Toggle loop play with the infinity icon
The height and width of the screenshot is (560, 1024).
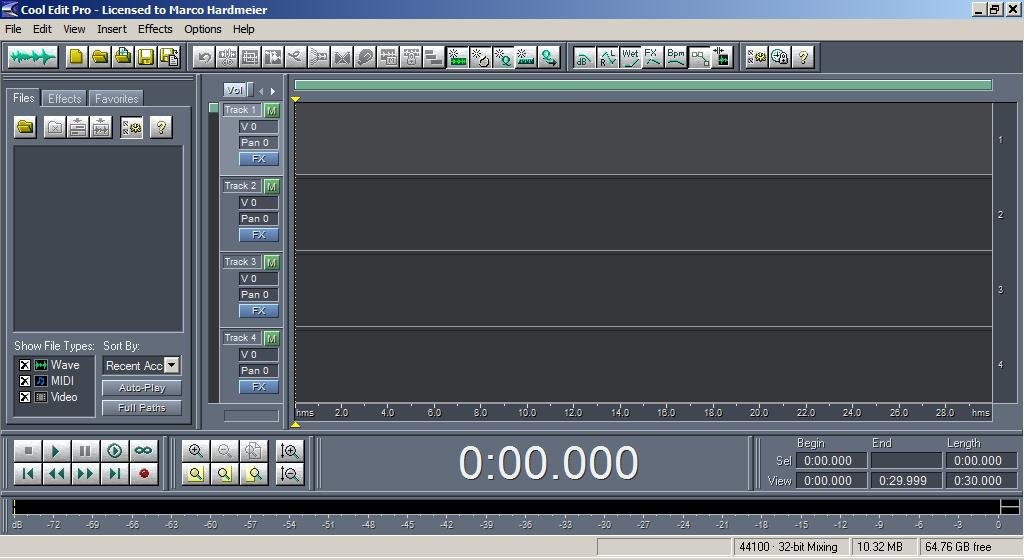[144, 450]
